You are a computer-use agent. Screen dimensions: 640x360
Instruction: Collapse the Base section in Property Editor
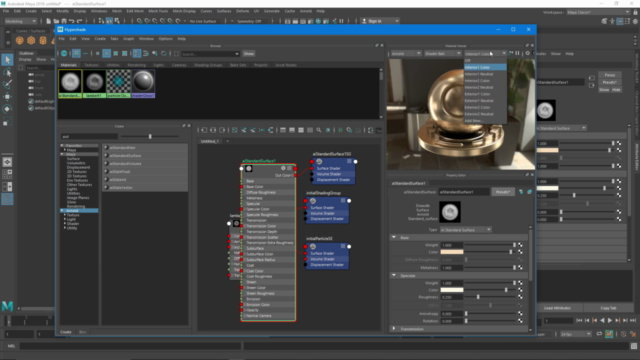pos(394,238)
